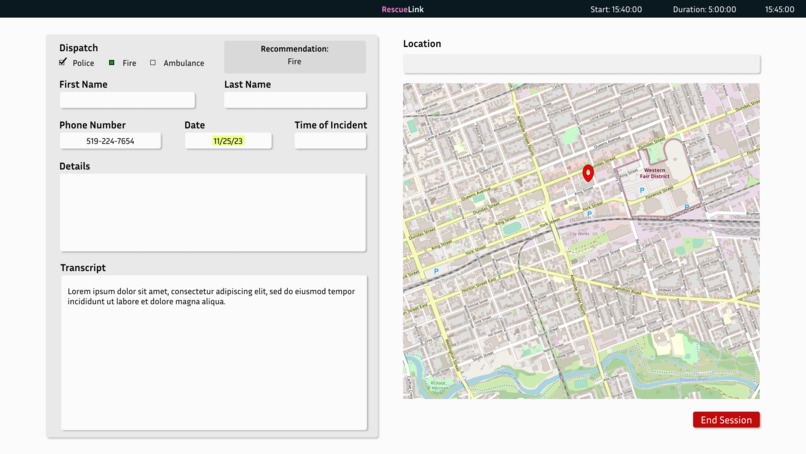Click the Last Name input field
Screen dimensions: 806x454
pyautogui.click(x=295, y=100)
